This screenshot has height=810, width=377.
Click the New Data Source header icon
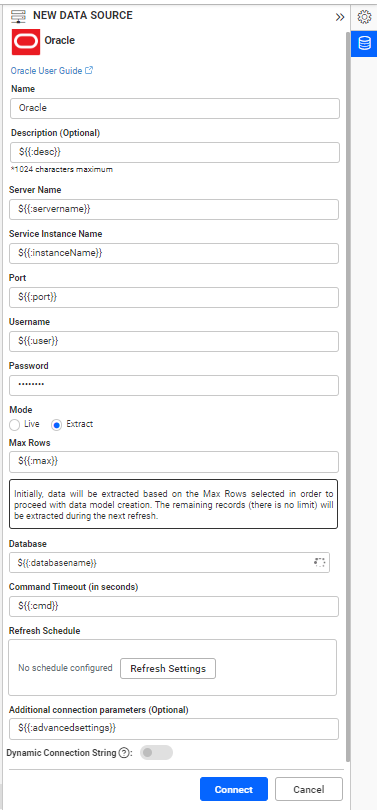19,17
